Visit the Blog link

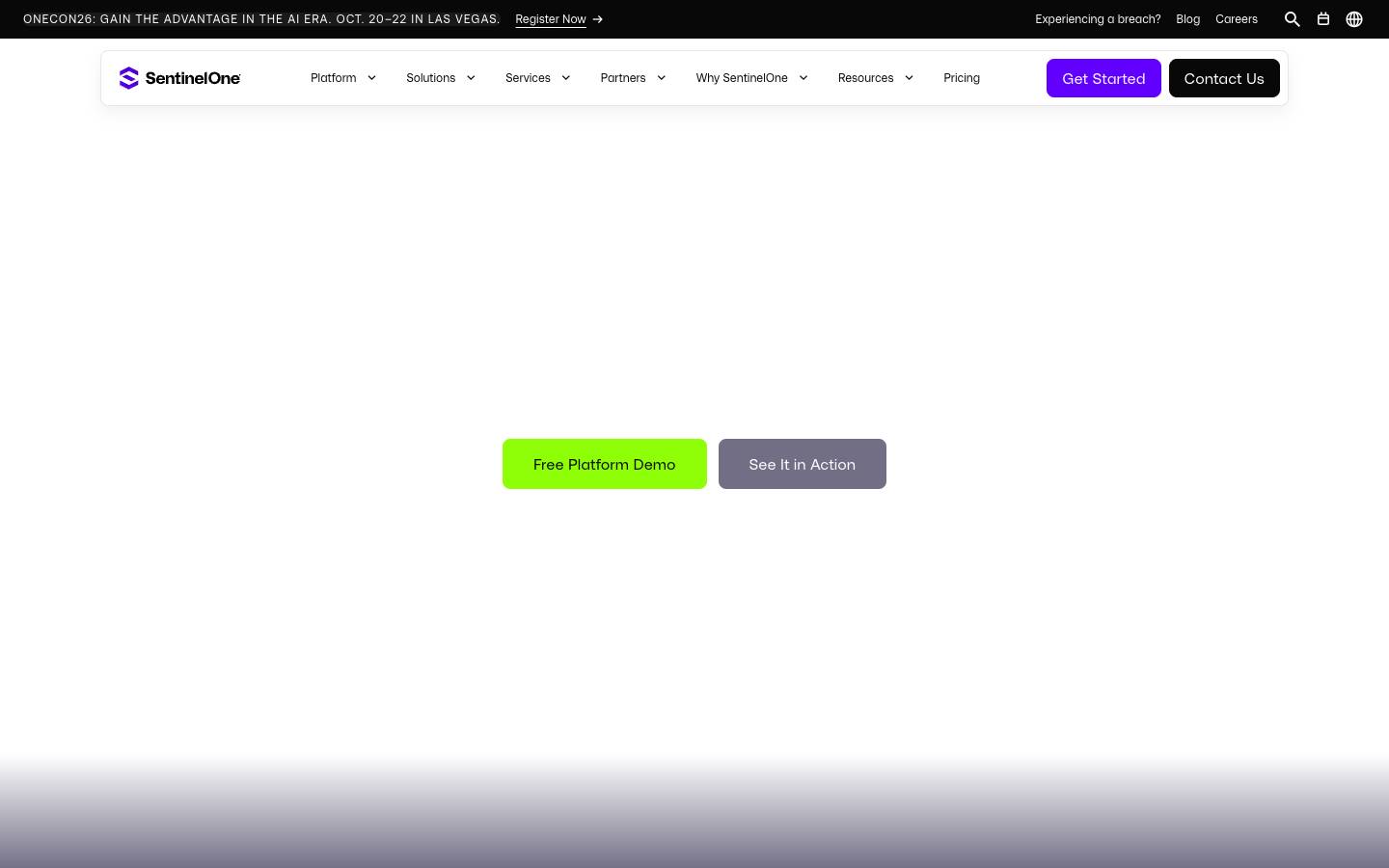tap(1188, 19)
